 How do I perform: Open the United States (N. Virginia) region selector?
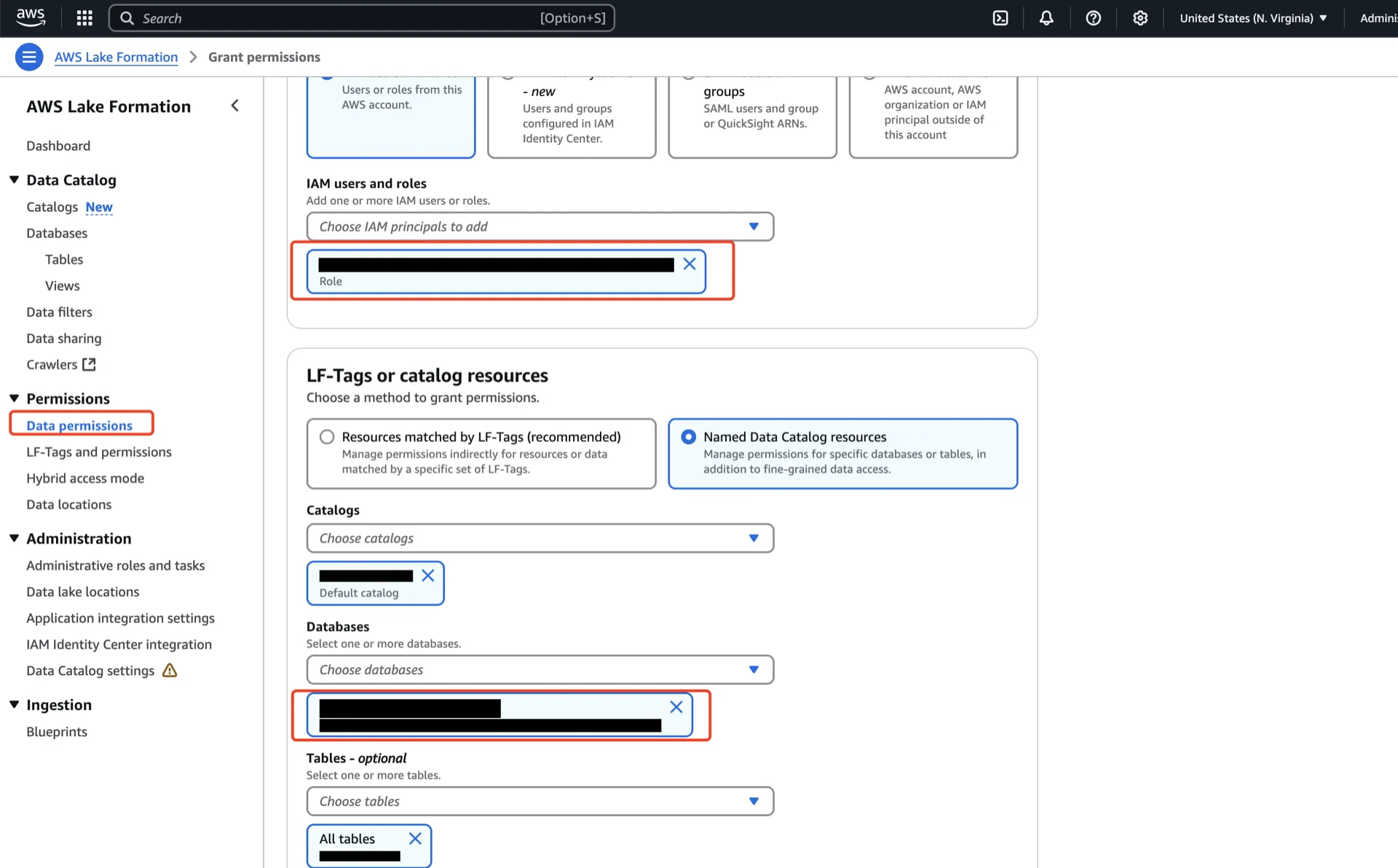1253,18
